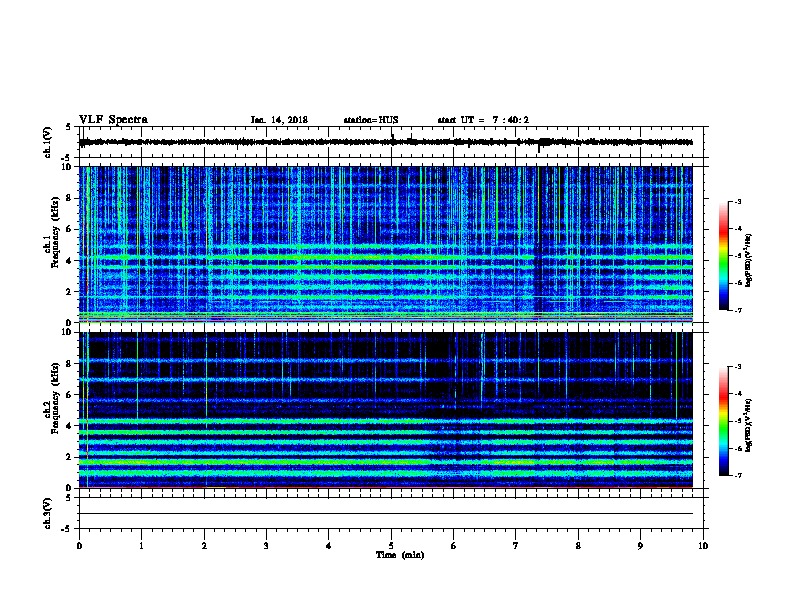Click the color scale bar beside ch.1

click(723, 256)
